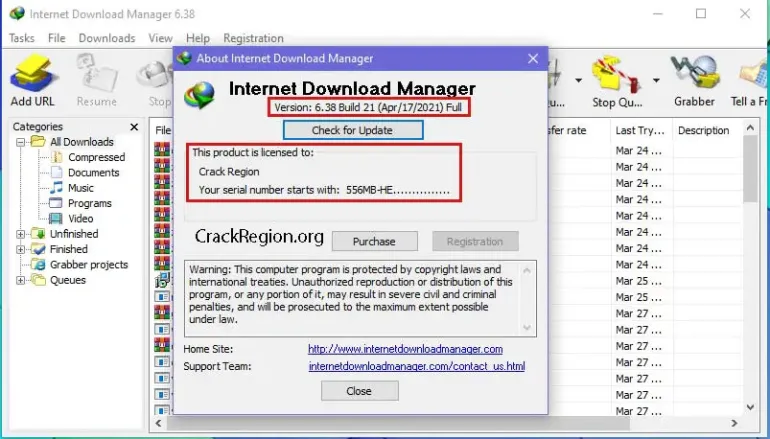The image size is (770, 439).
Task: Open the Grabber tool
Action: coord(694,80)
